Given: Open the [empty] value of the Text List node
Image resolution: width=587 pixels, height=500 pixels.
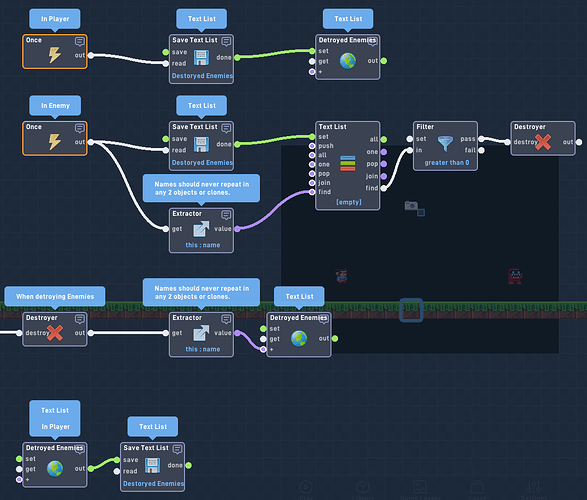Looking at the screenshot, I should click(x=349, y=202).
